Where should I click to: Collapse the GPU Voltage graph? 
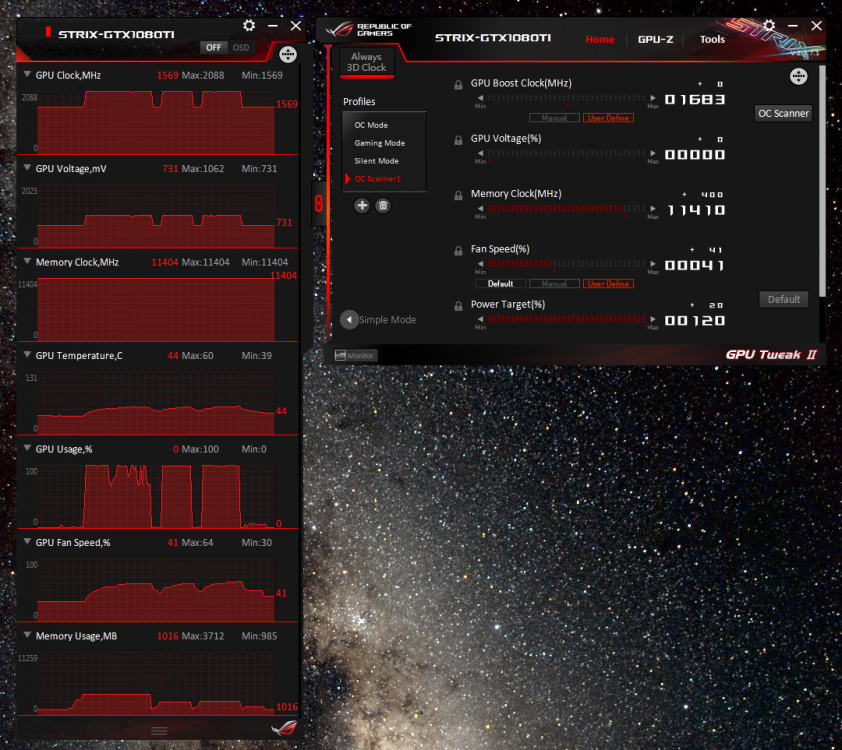click(27, 168)
